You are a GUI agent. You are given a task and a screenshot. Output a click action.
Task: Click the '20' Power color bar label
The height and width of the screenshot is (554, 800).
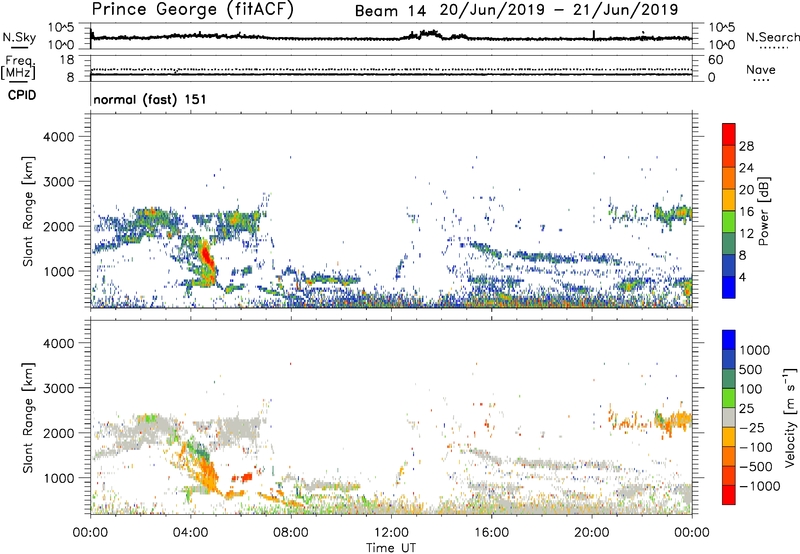[x=746, y=190]
